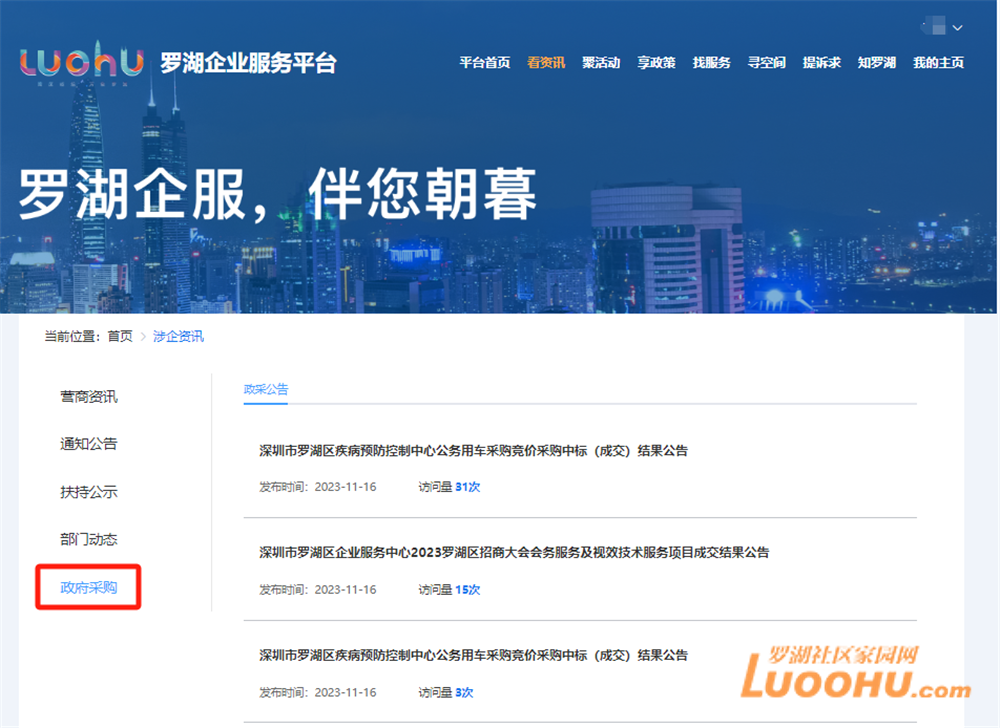Viewport: 1000px width, 728px height.
Task: Select 提诉求 in the top menu
Action: click(821, 62)
